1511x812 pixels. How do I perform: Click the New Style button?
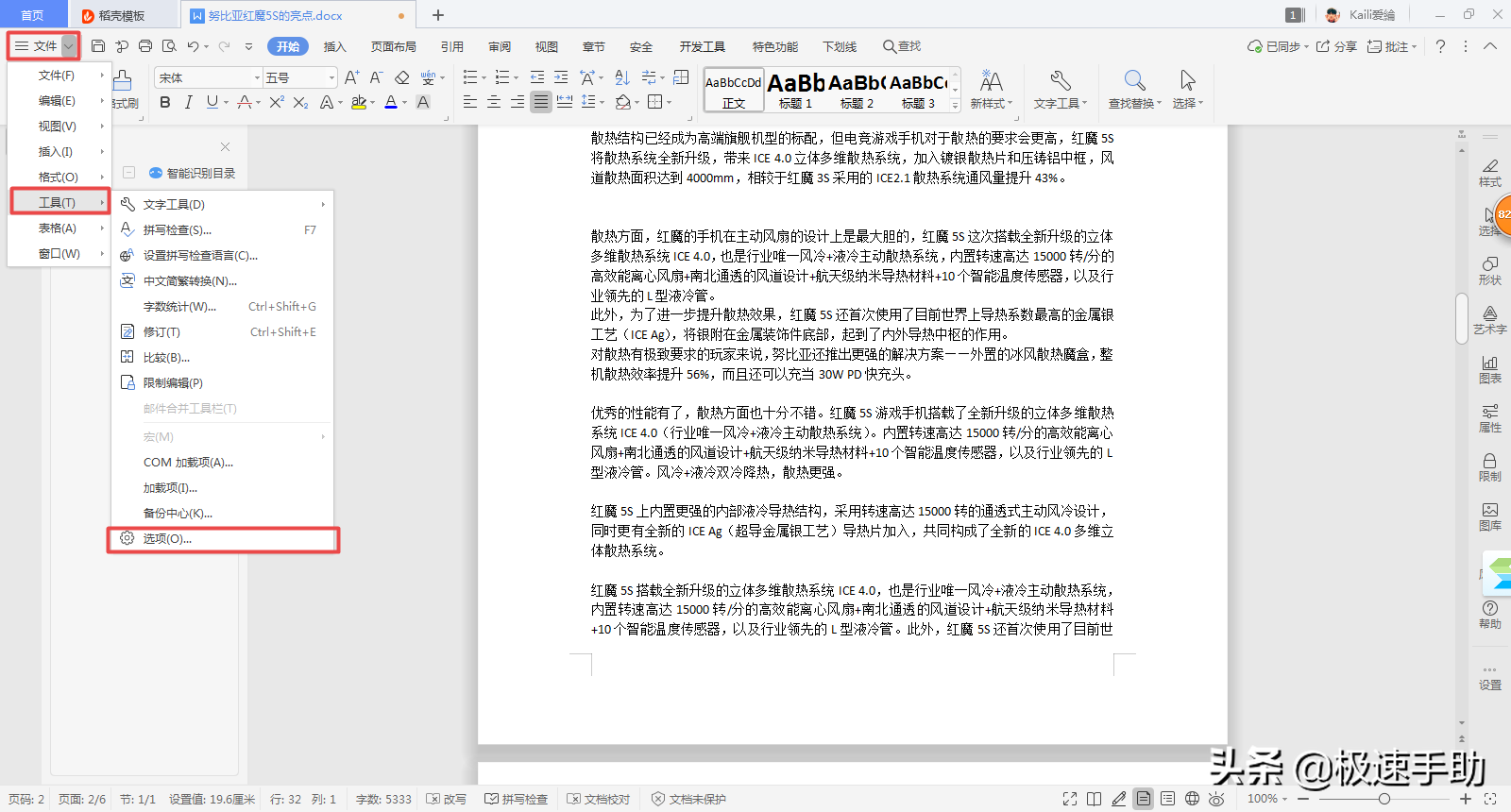(992, 90)
